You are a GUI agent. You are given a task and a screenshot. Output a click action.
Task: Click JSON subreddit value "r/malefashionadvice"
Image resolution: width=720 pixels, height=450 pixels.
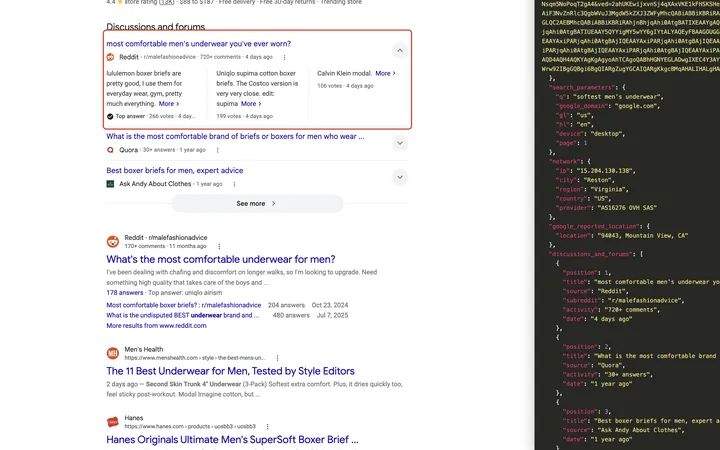point(645,300)
